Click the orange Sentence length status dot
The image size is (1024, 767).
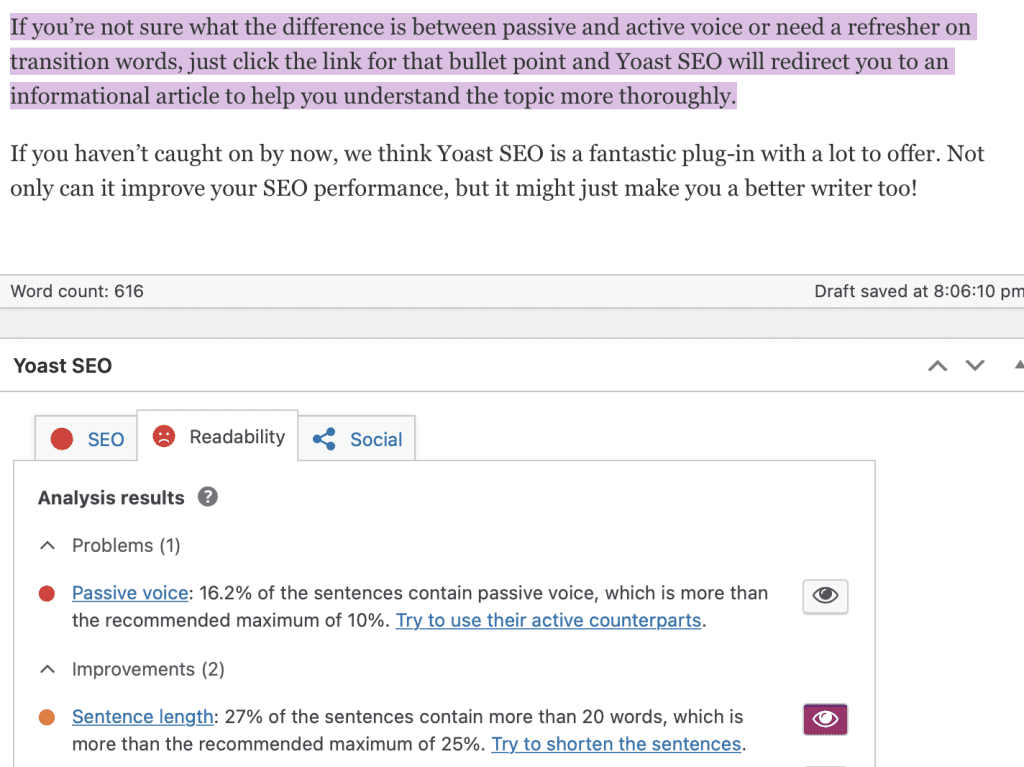pyautogui.click(x=47, y=717)
